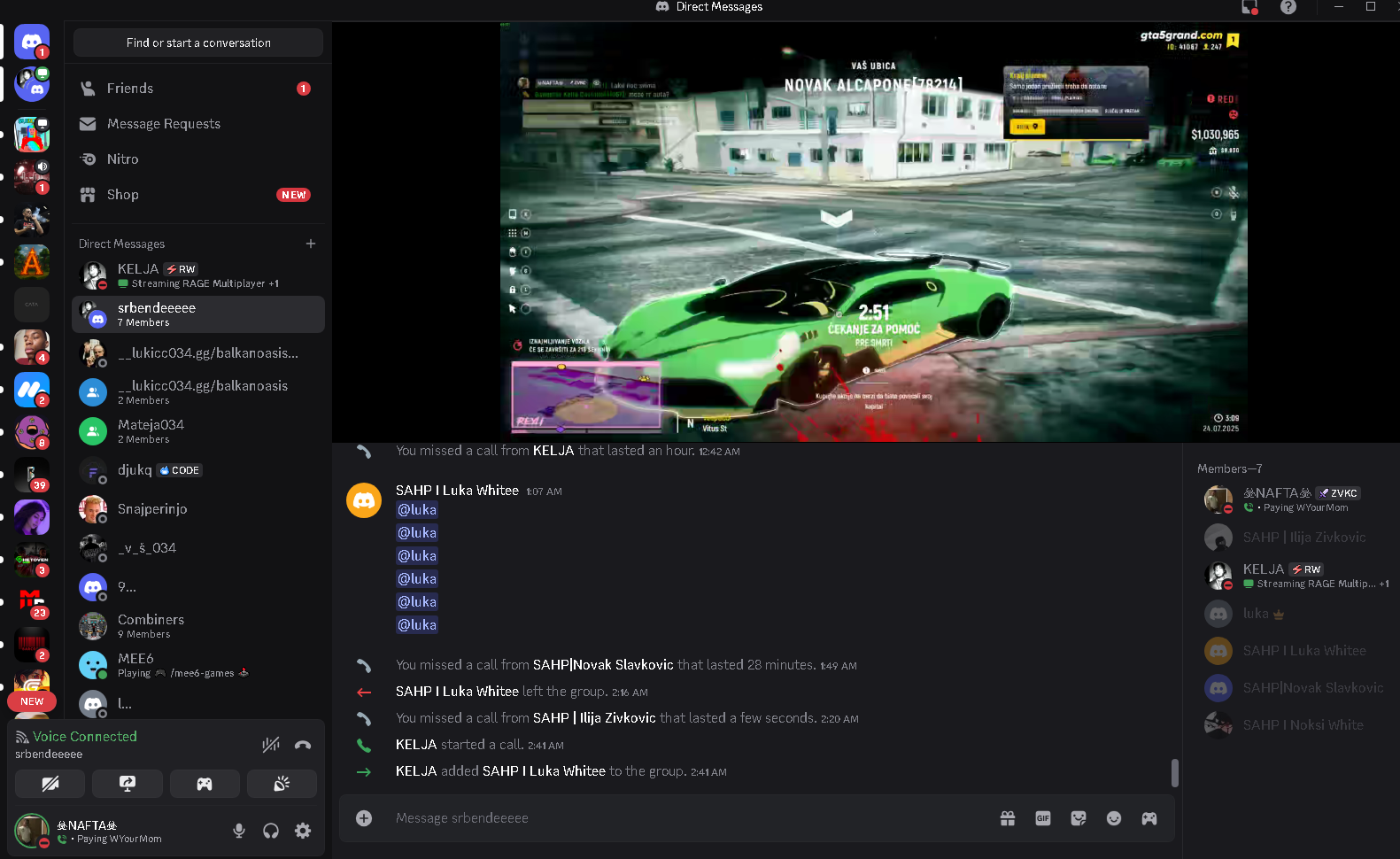
Task: Click SAHP I Luka Whitee message author name
Action: click(x=457, y=491)
